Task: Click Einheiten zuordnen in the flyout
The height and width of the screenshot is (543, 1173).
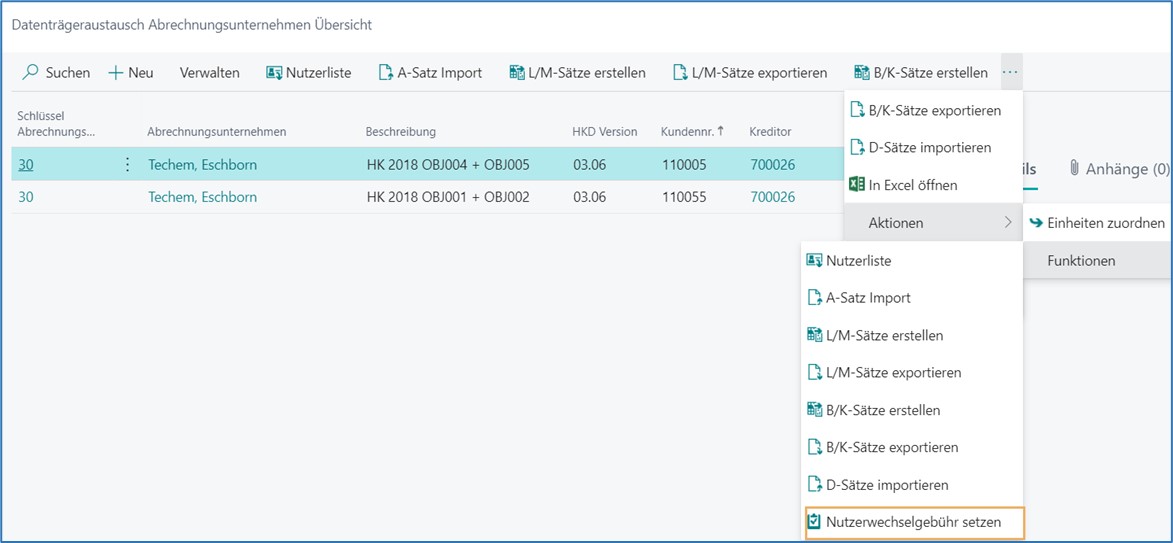Action: 1105,223
